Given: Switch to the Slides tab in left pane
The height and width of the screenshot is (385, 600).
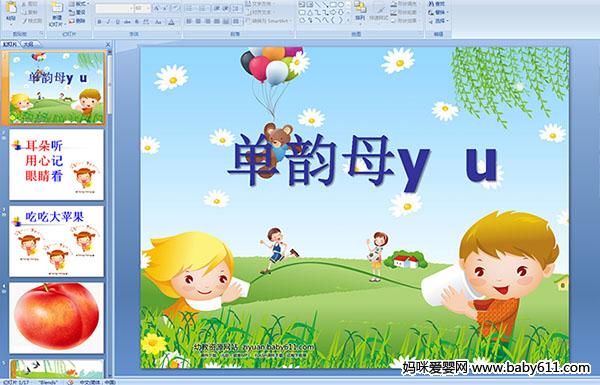Looking at the screenshot, I should point(10,44).
